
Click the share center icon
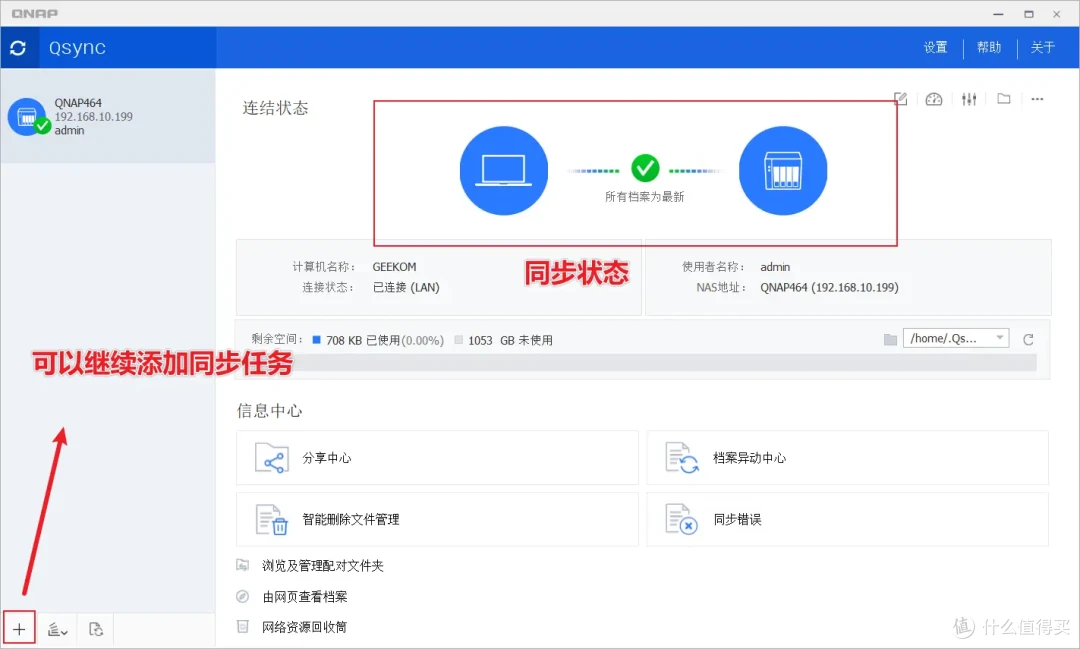pyautogui.click(x=271, y=458)
